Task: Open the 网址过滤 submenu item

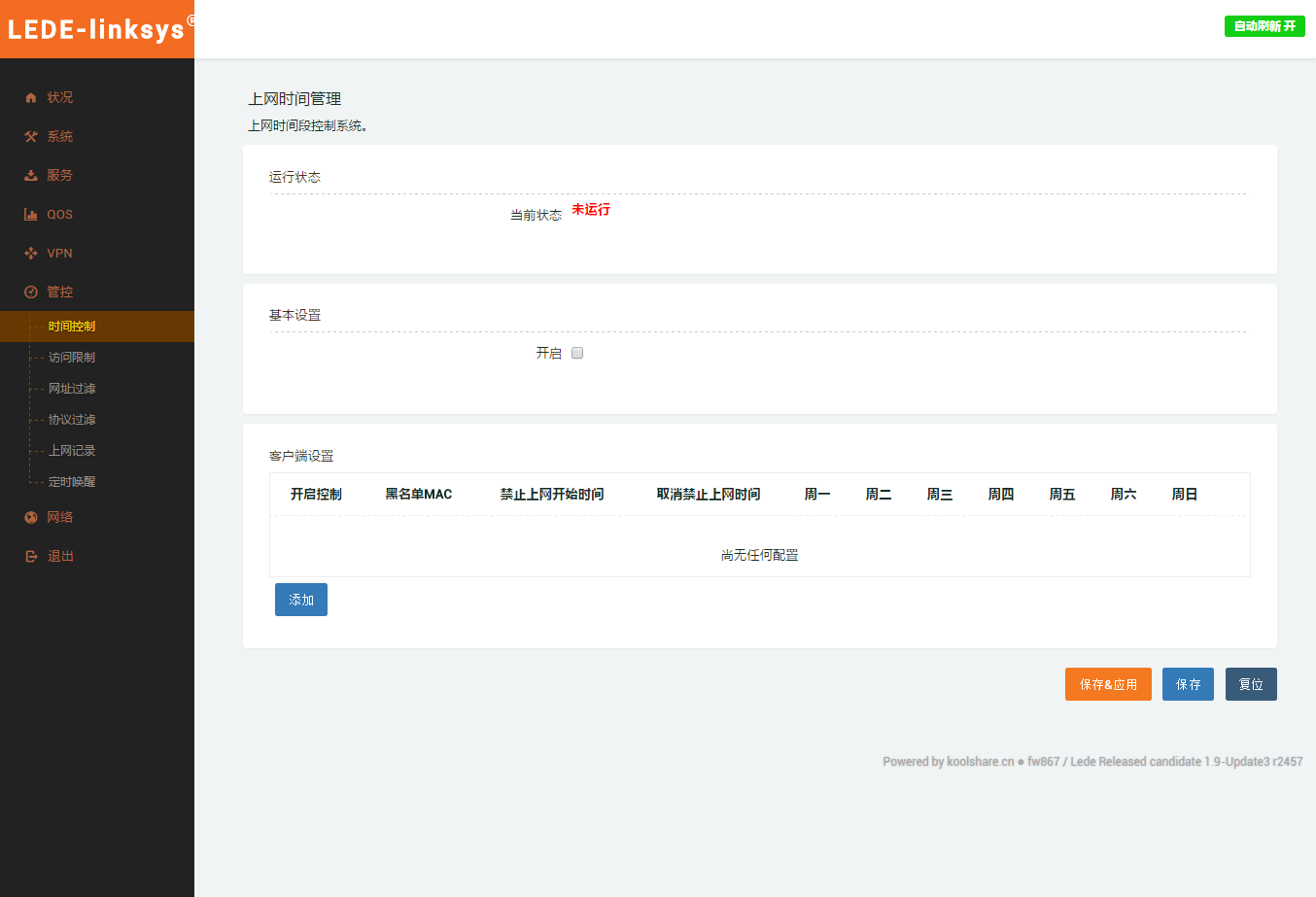Action: click(x=72, y=389)
